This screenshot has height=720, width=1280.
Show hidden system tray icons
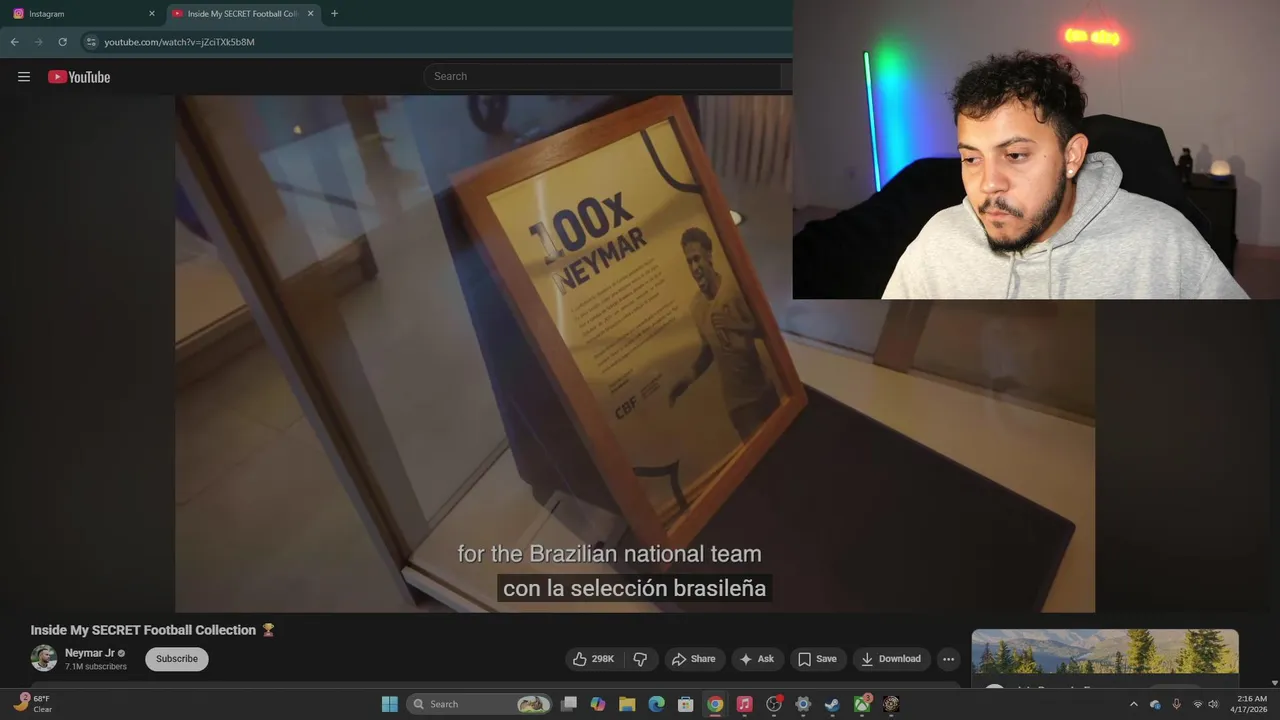click(1134, 704)
